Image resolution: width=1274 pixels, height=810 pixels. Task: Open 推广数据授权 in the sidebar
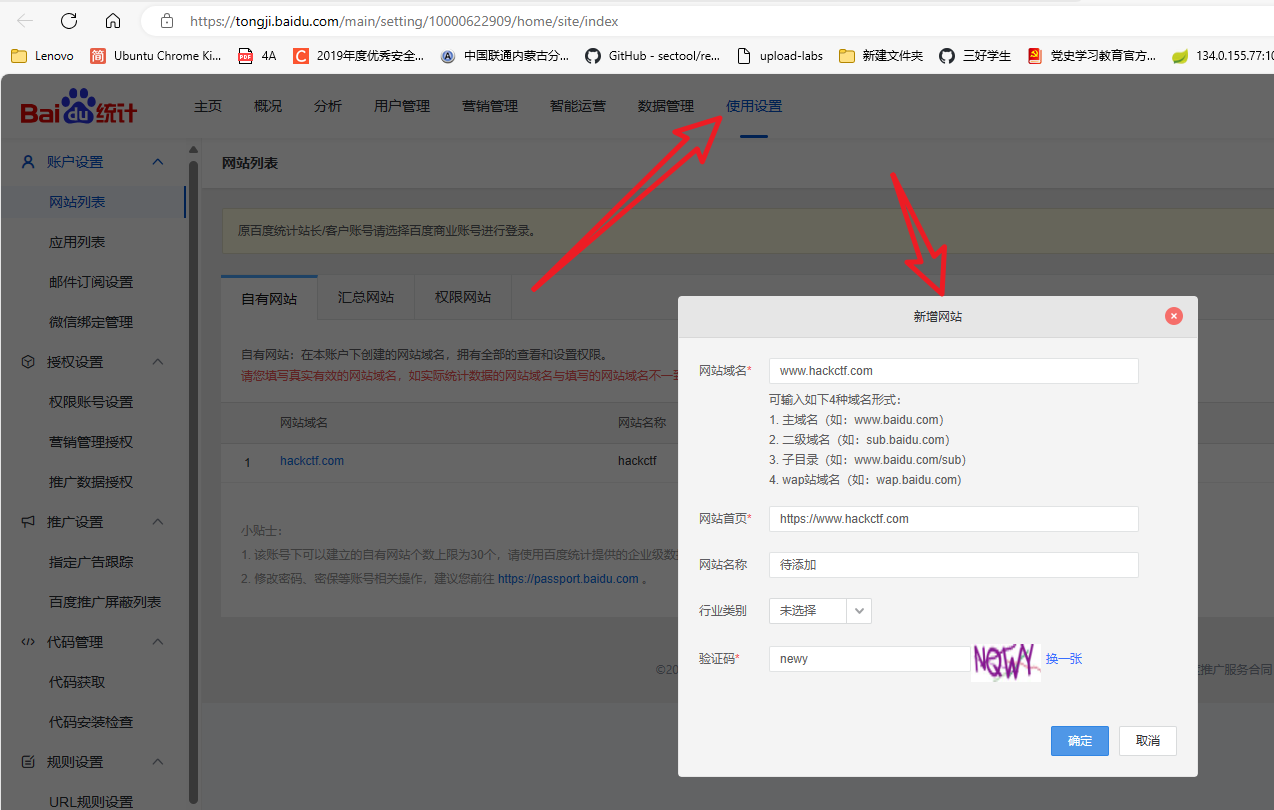pos(91,482)
